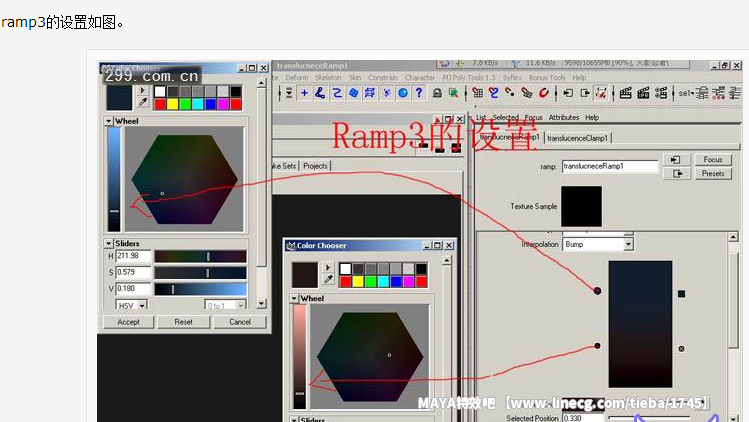Click Cancel in the Color Chooser
The width and height of the screenshot is (749, 422).
pos(240,322)
